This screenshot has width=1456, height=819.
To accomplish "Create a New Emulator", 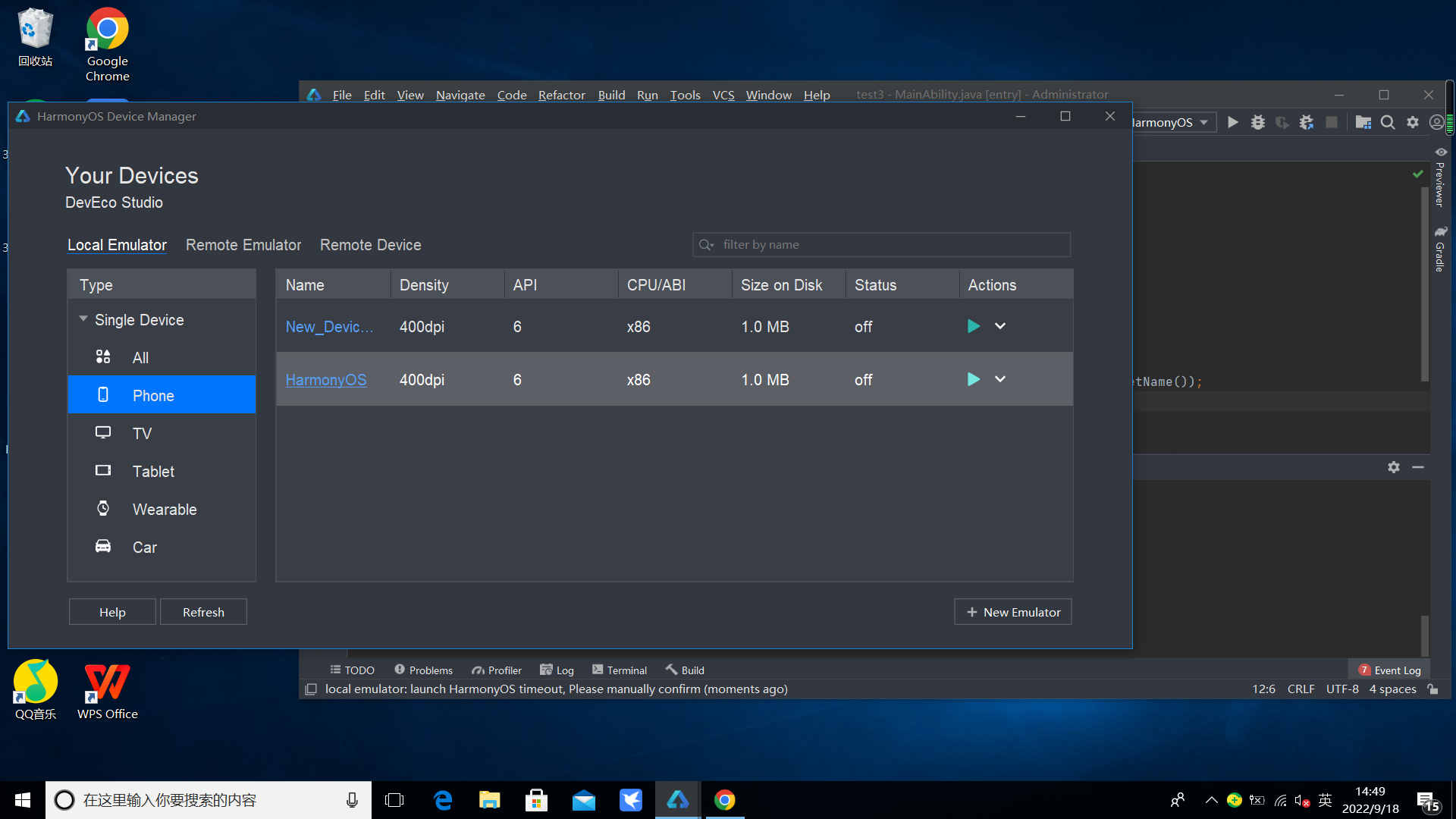I will pyautogui.click(x=1012, y=612).
